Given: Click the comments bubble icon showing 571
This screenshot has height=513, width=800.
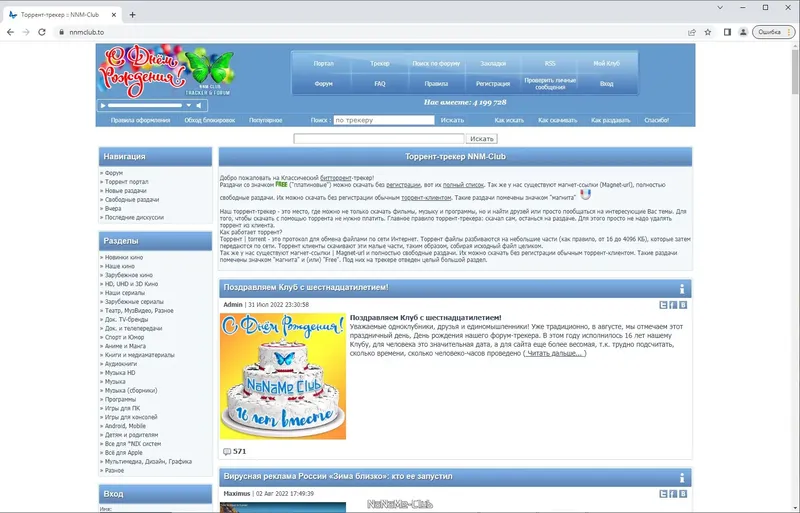Looking at the screenshot, I should [227, 452].
